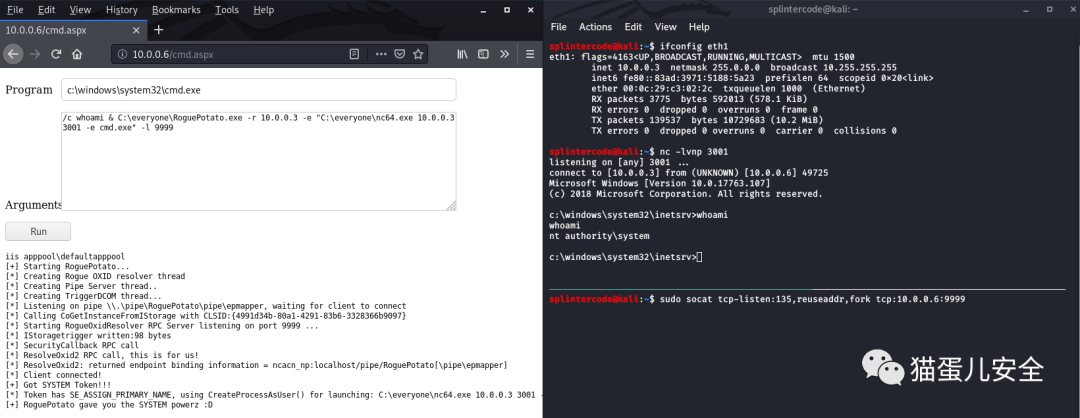Open page actions three-dot menu

pyautogui.click(x=381, y=54)
